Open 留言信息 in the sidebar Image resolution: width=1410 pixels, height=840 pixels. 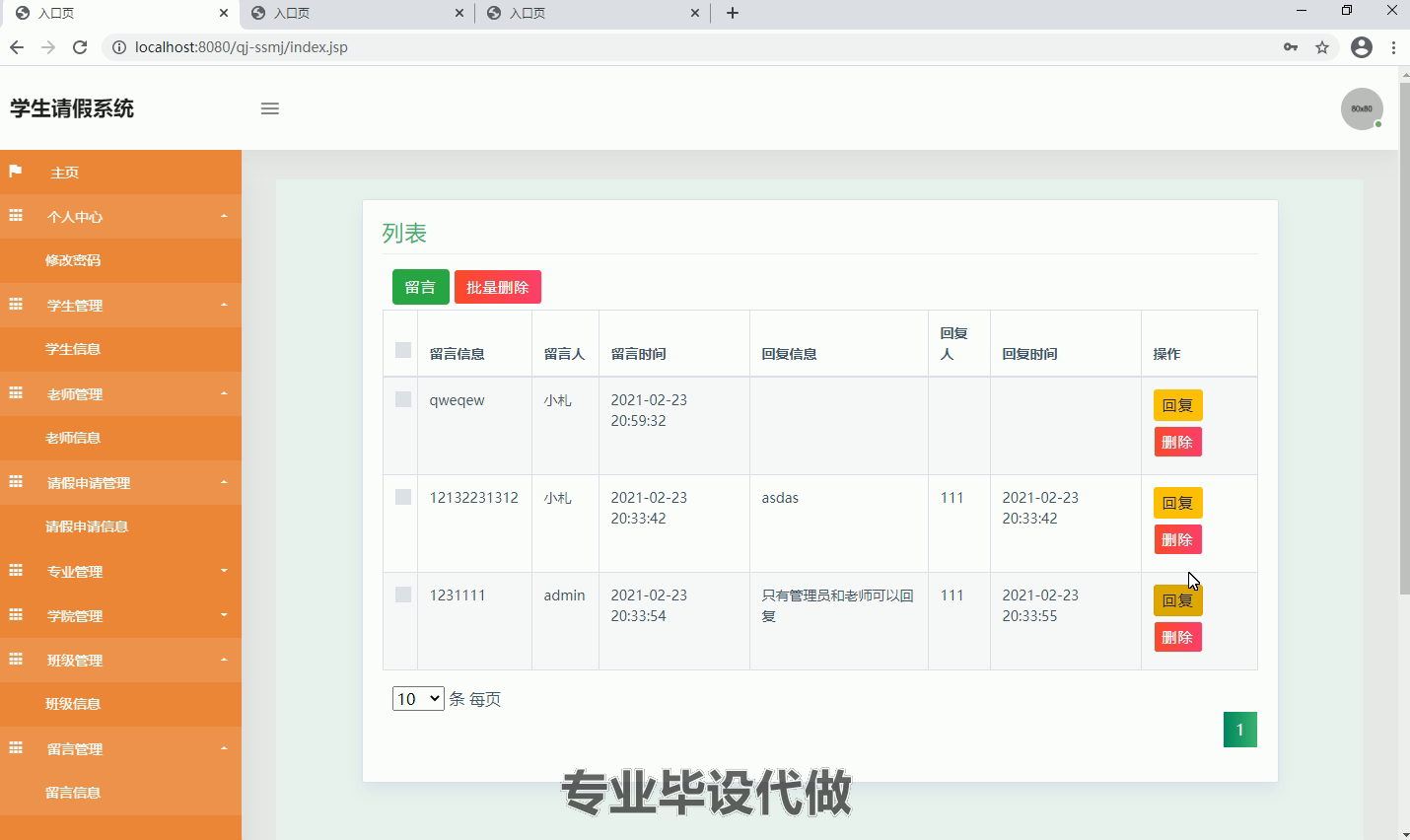pos(73,793)
